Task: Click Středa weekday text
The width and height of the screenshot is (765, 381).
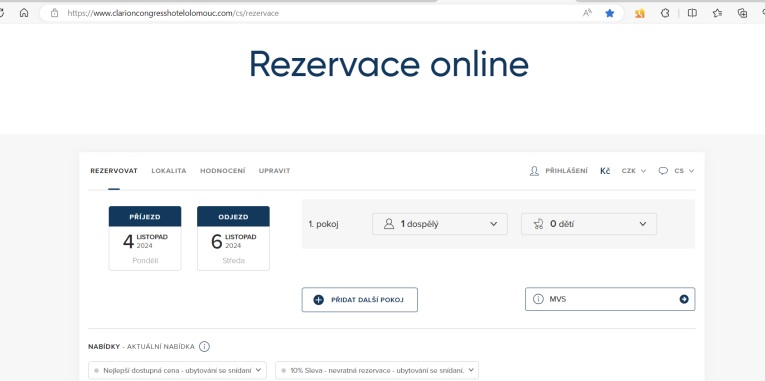Action: click(x=234, y=261)
